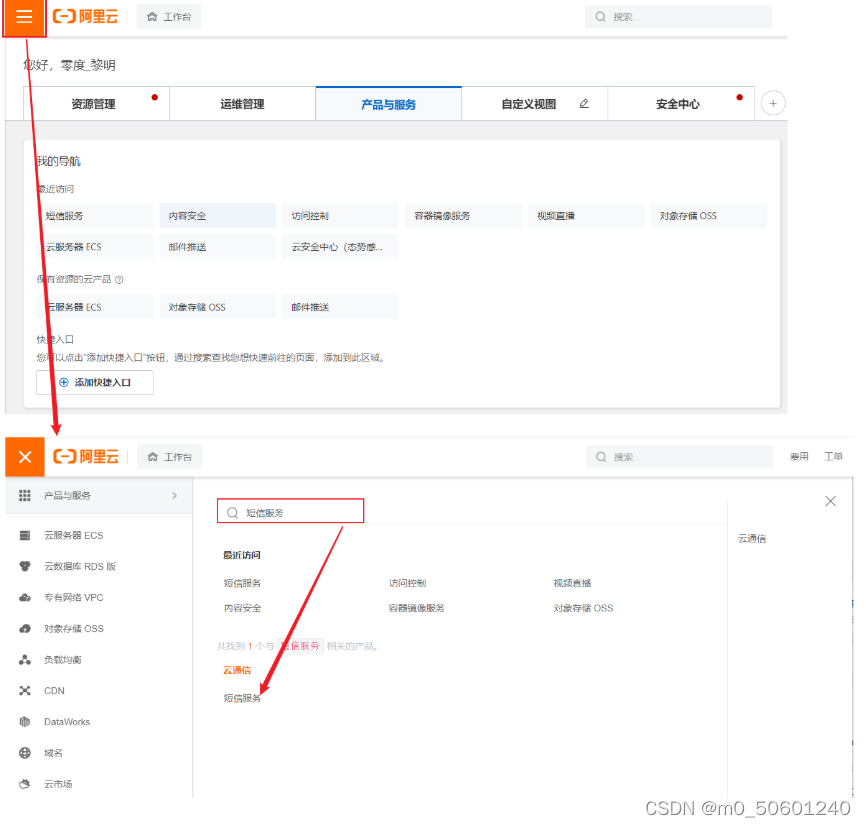The height and width of the screenshot is (827, 866).
Task: Open 对象存储 OSS in search panel recent list
Action: 583,608
